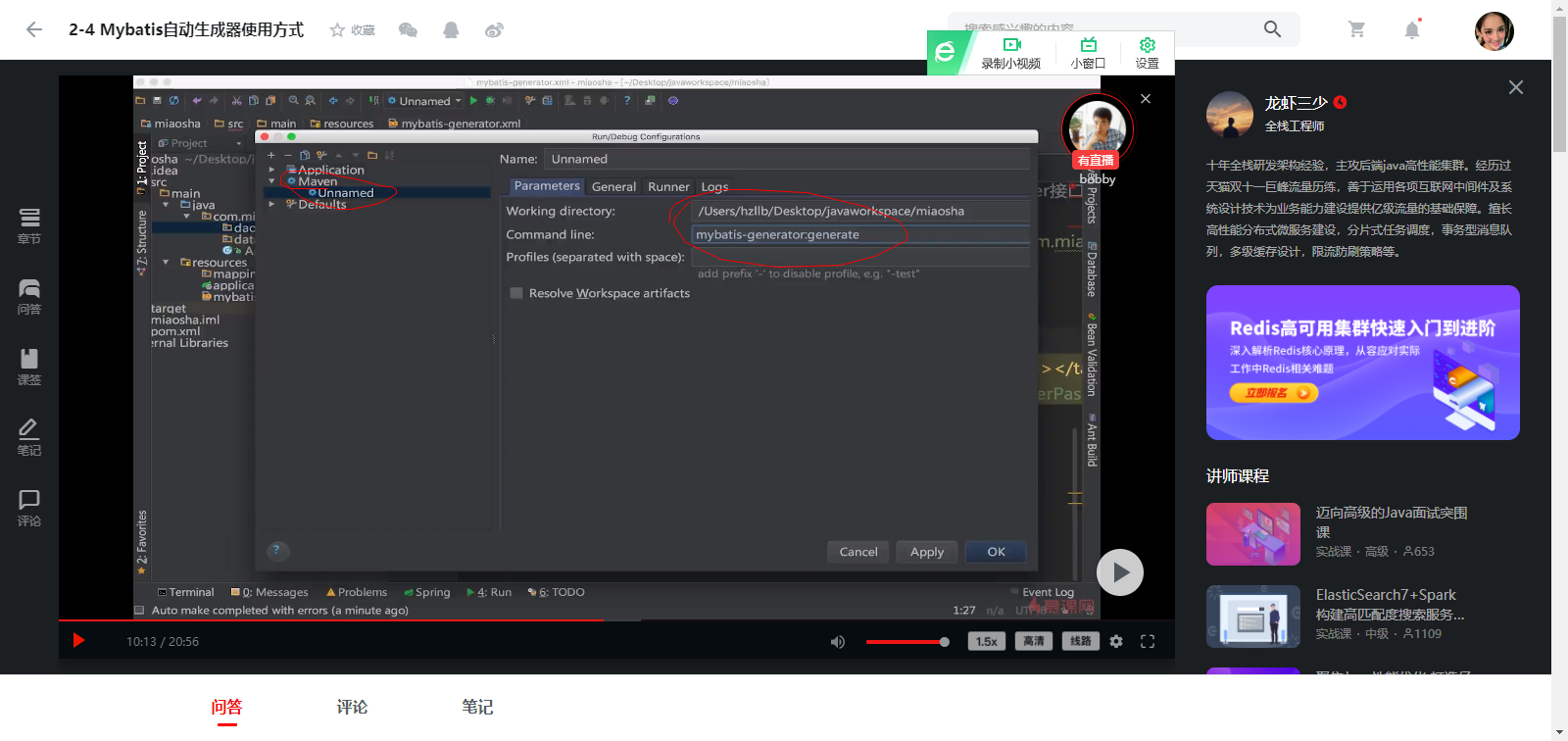Viewport: 1568px width, 741px height.
Task: Click 立即报名 on the Redis banner
Action: [1274, 393]
